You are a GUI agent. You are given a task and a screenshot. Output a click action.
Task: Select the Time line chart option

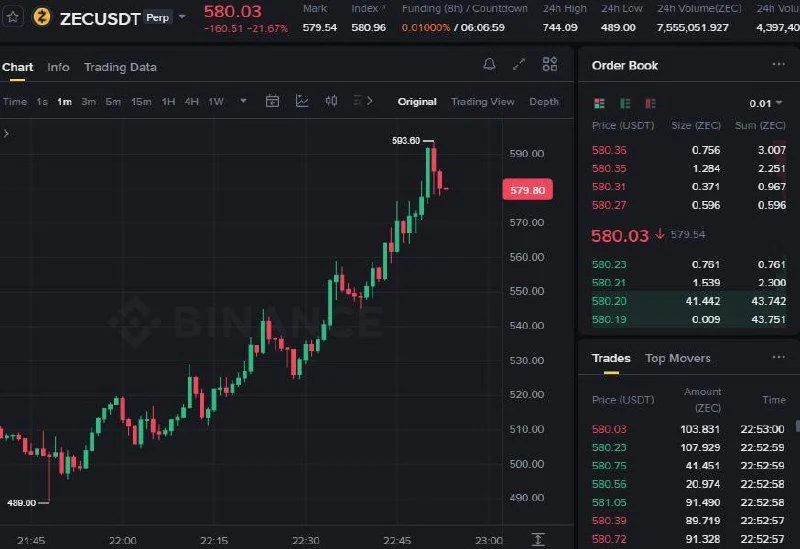(15, 102)
